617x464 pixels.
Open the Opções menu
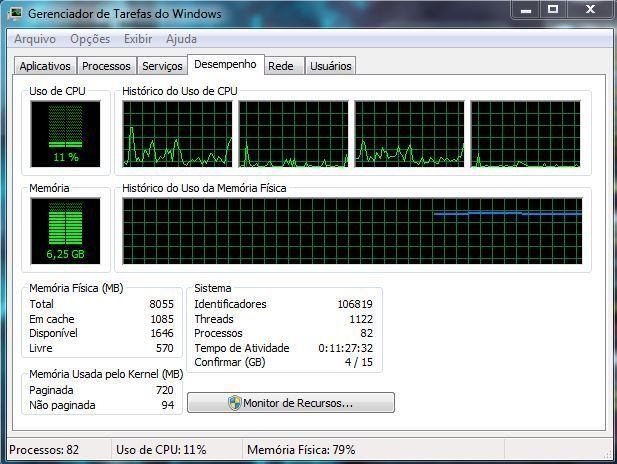tap(90, 39)
